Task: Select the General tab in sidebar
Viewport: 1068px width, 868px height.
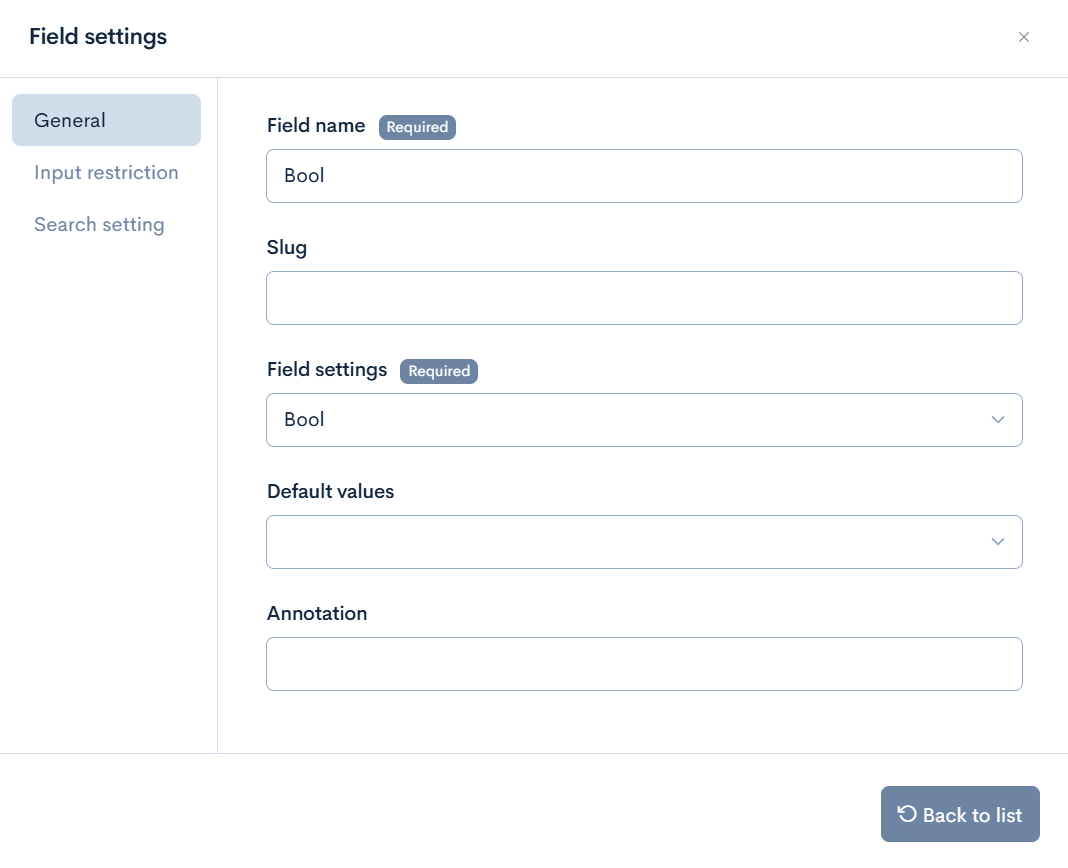Action: 69,120
